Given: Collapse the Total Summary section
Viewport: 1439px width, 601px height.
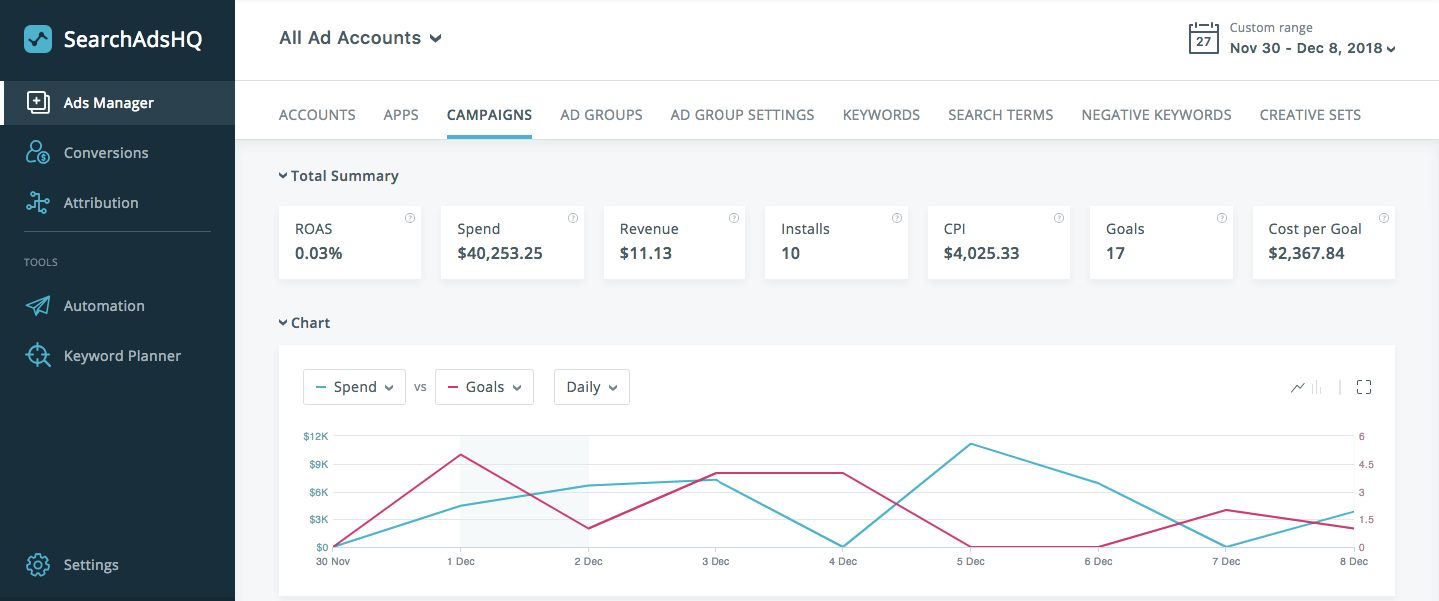Looking at the screenshot, I should tap(283, 175).
